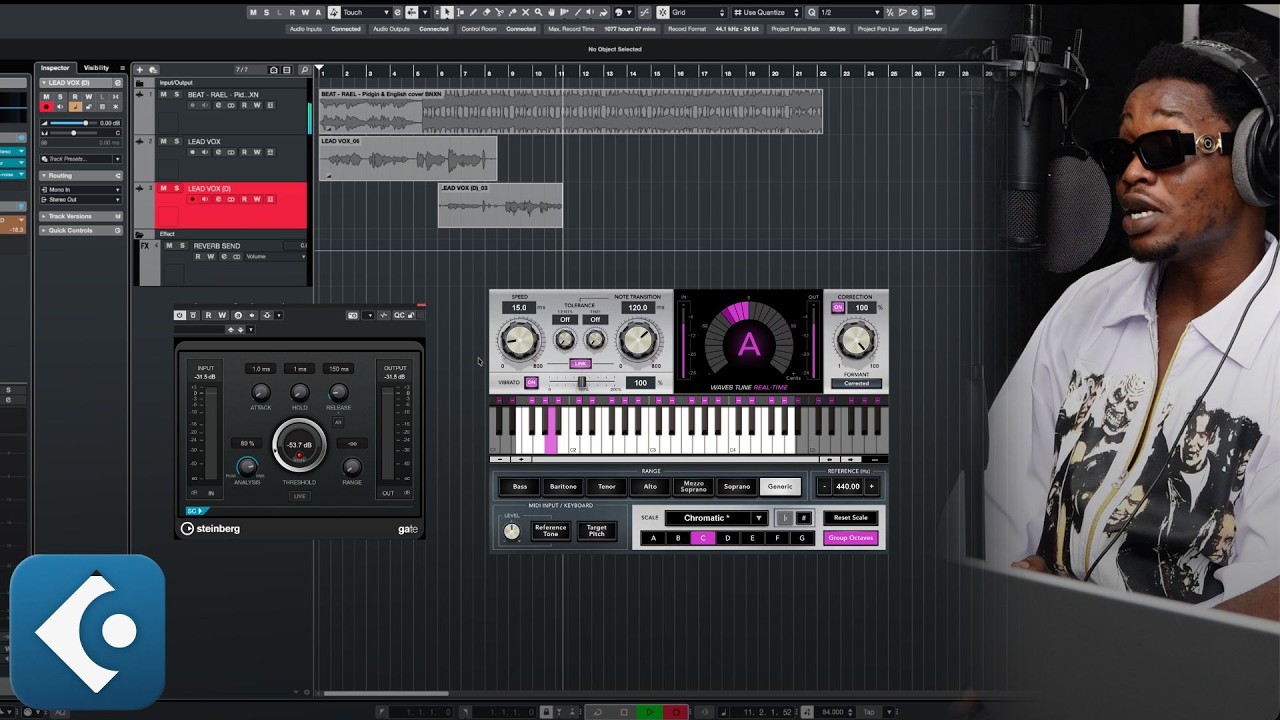Open the Mono In input routing dropdown

pyautogui.click(x=81, y=189)
